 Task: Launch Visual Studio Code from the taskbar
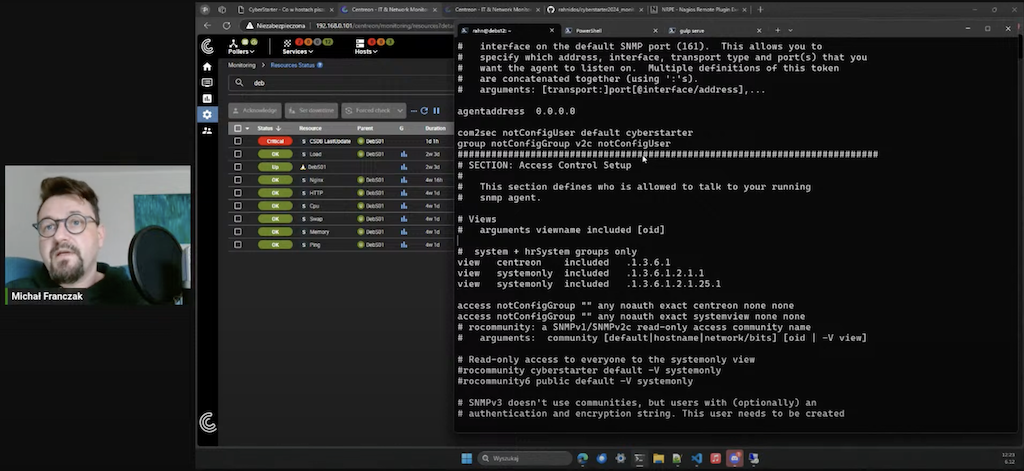[697, 458]
